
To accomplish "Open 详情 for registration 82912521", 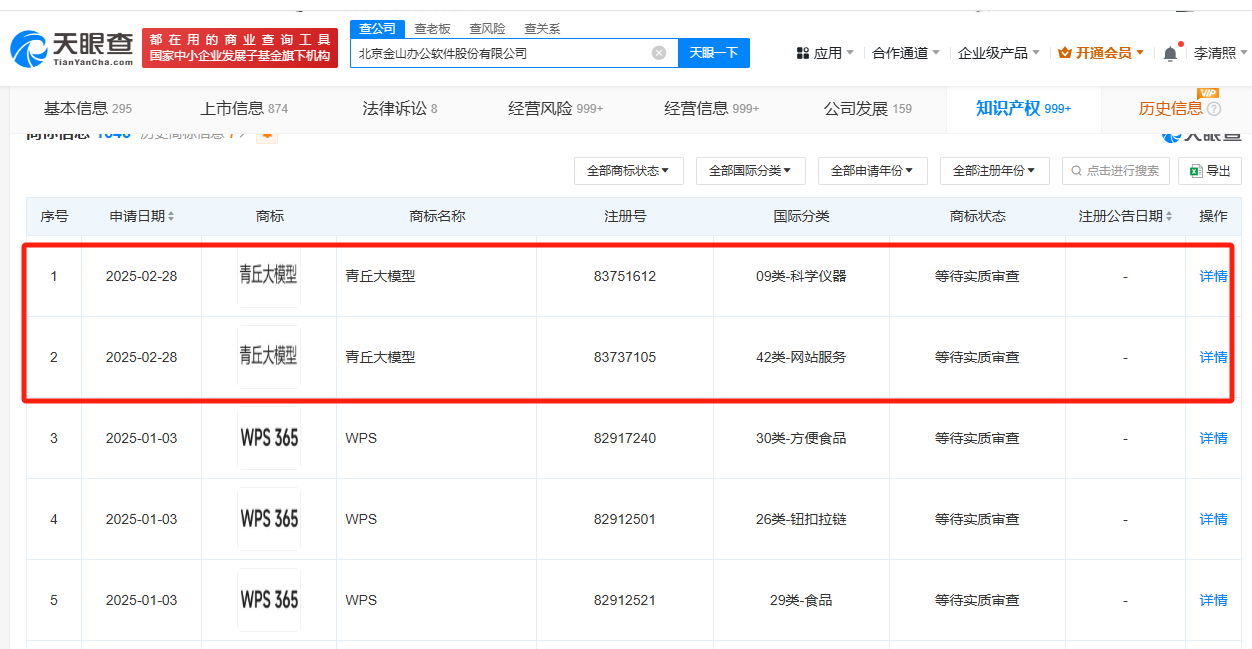I will pos(1213,600).
